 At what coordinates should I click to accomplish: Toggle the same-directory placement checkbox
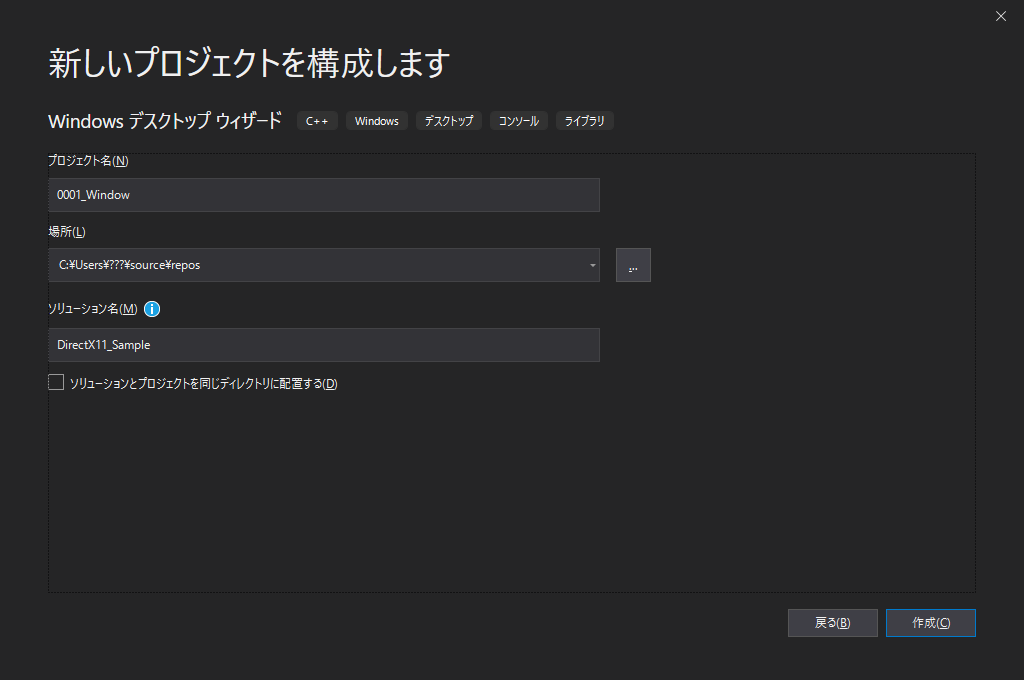click(56, 381)
